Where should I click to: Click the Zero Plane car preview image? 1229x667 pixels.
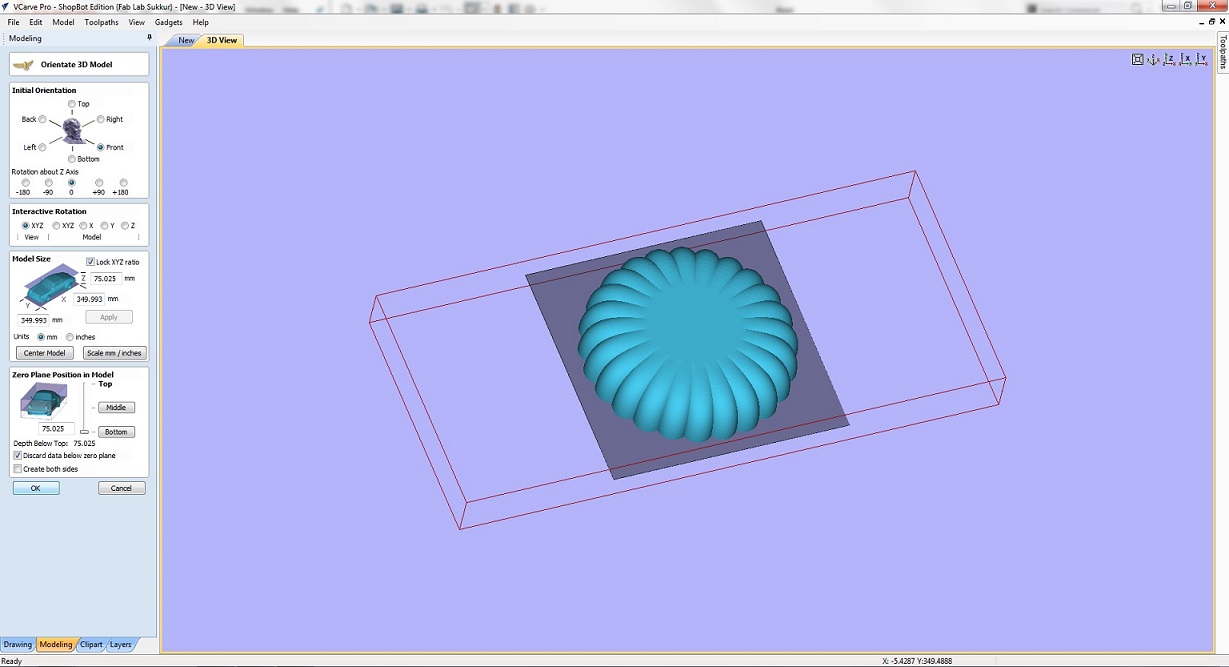click(42, 403)
